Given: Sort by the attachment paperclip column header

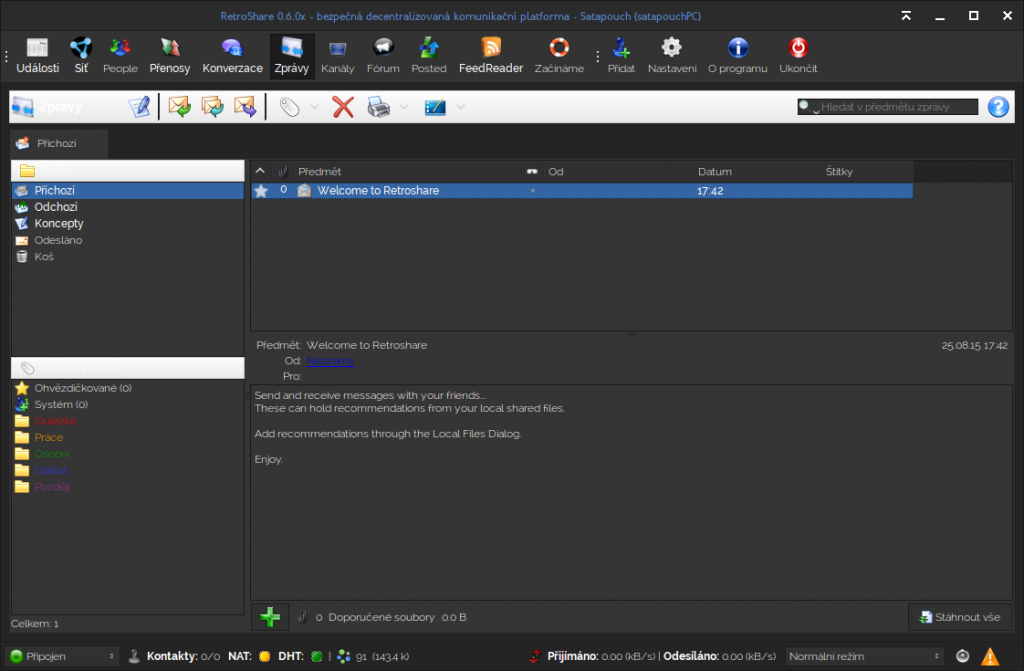Looking at the screenshot, I should pyautogui.click(x=283, y=172).
